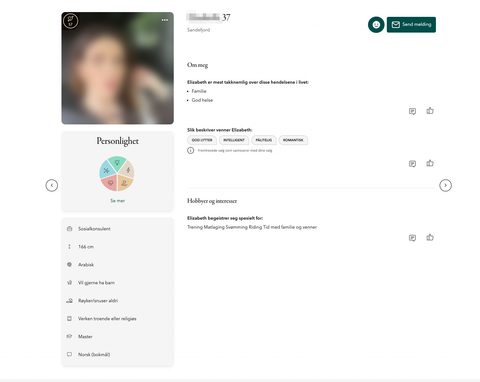Image resolution: width=480 pixels, height=382 pixels.
Task: Go to next profile with right arrow
Action: (x=446, y=185)
